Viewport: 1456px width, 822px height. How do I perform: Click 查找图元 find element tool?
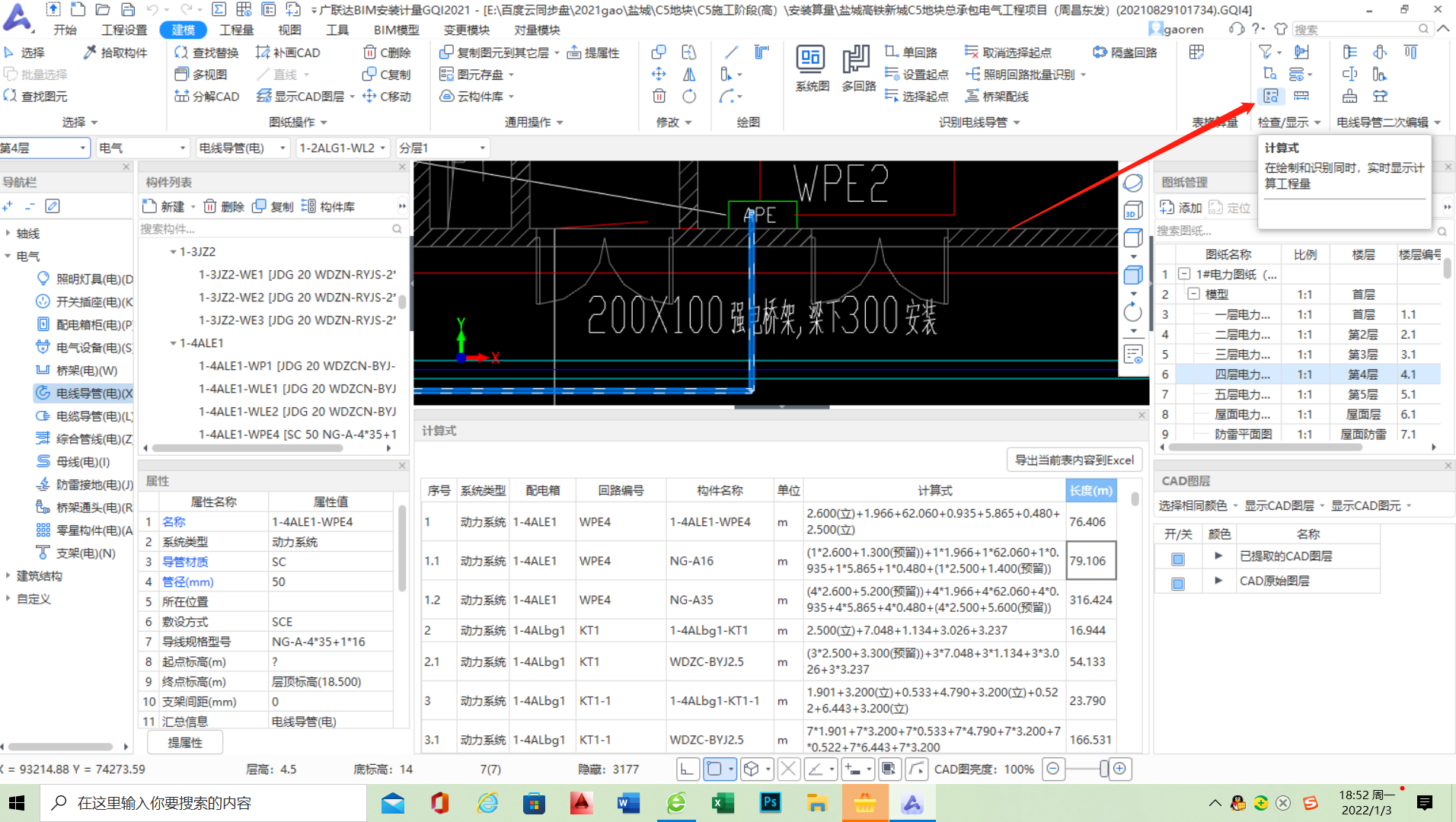[36, 97]
